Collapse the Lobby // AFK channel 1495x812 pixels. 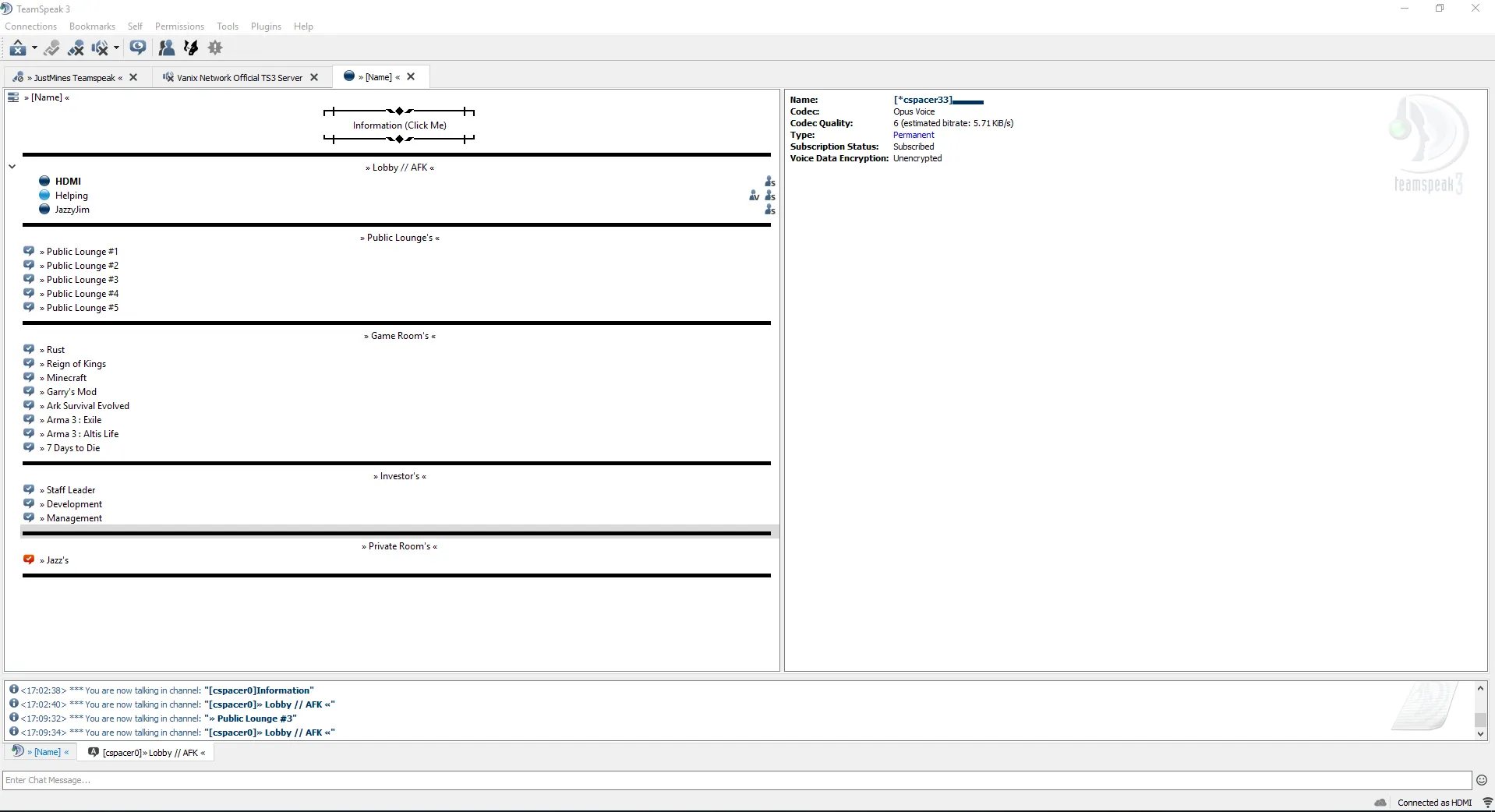coord(12,167)
